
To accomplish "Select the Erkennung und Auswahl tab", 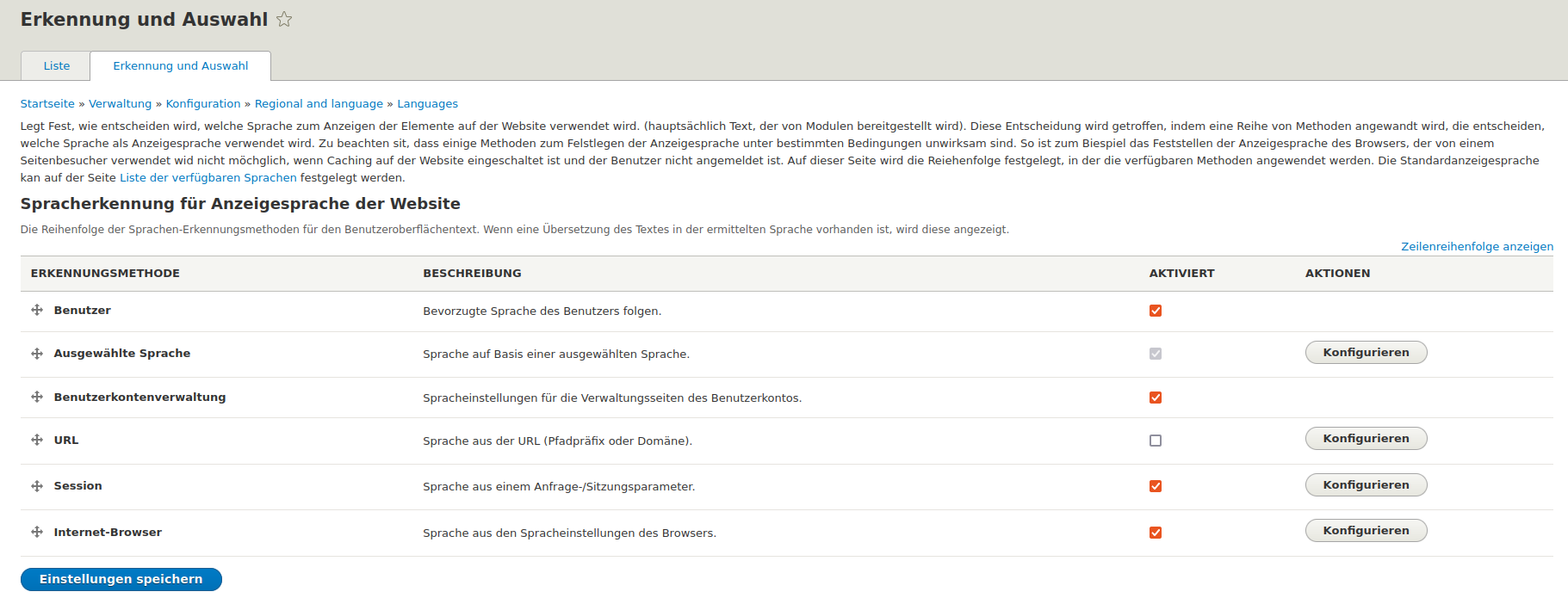I will pos(181,65).
